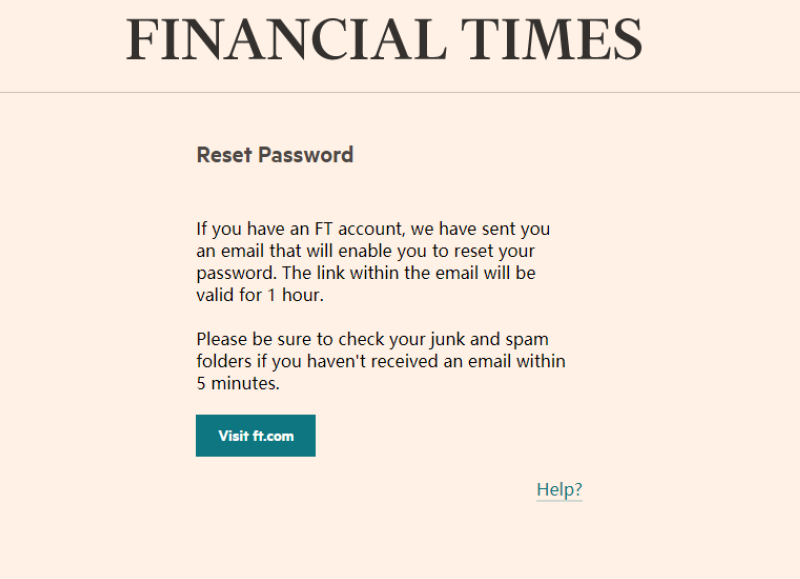Click the horizontal divider below the masthead

click(400, 93)
